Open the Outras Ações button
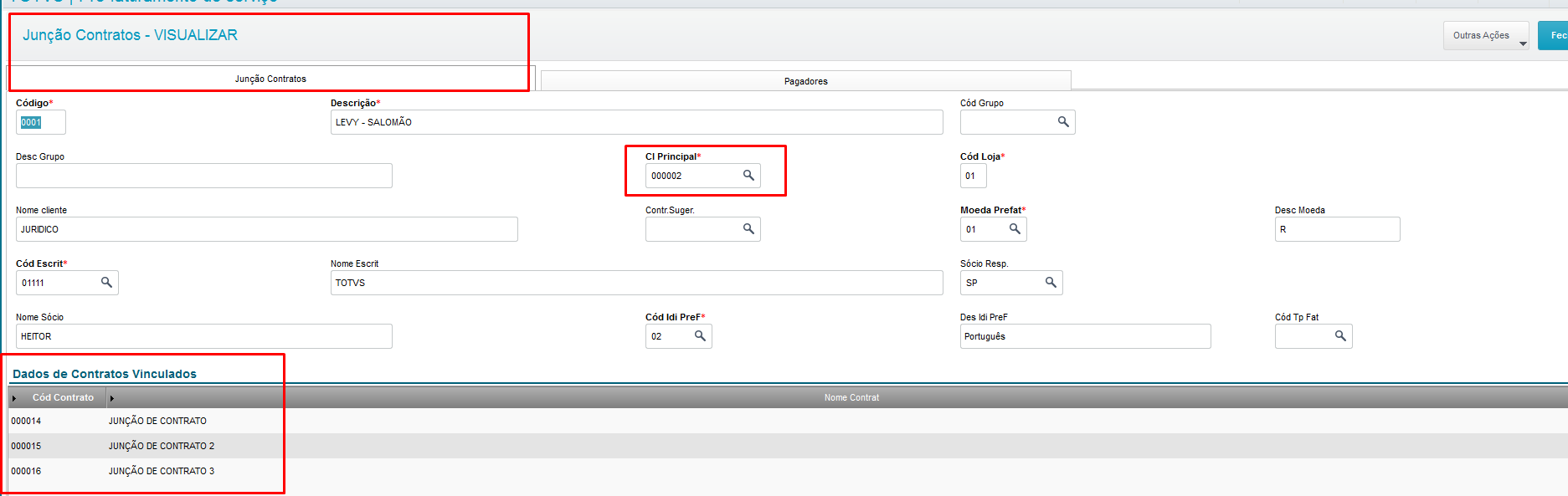1568x496 pixels. [x=1486, y=35]
